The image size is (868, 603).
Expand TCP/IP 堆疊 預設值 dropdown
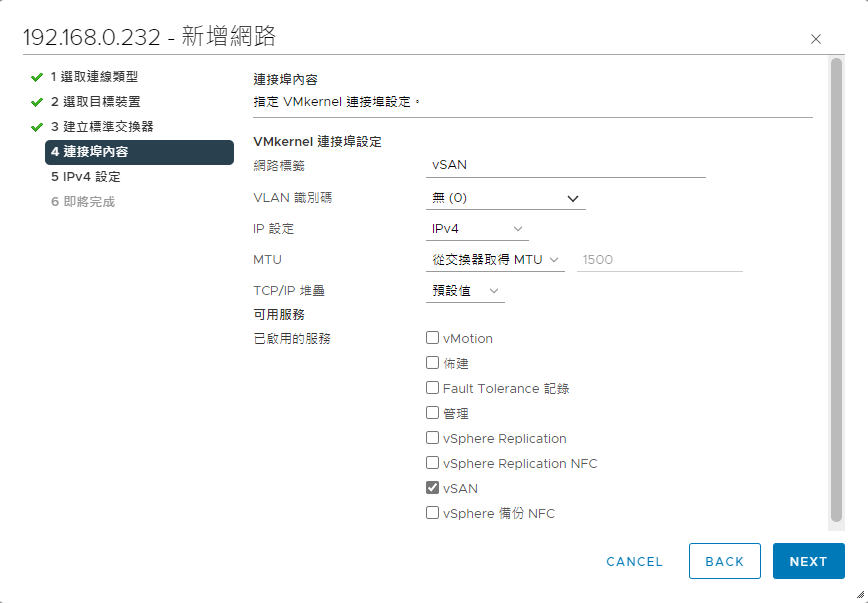[465, 291]
